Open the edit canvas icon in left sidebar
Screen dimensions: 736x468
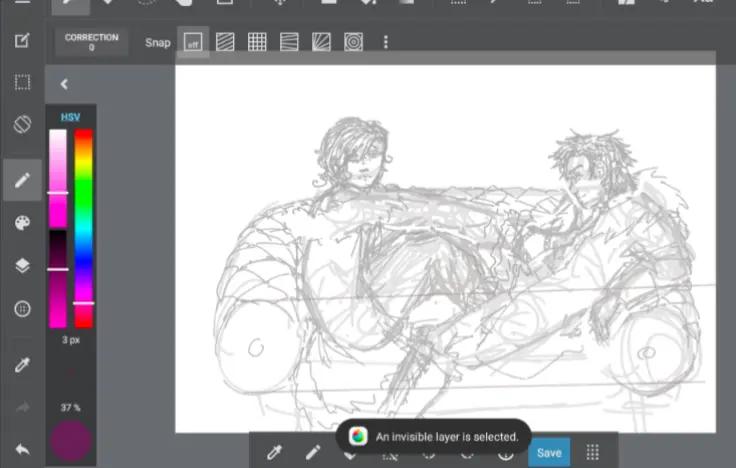[x=22, y=40]
